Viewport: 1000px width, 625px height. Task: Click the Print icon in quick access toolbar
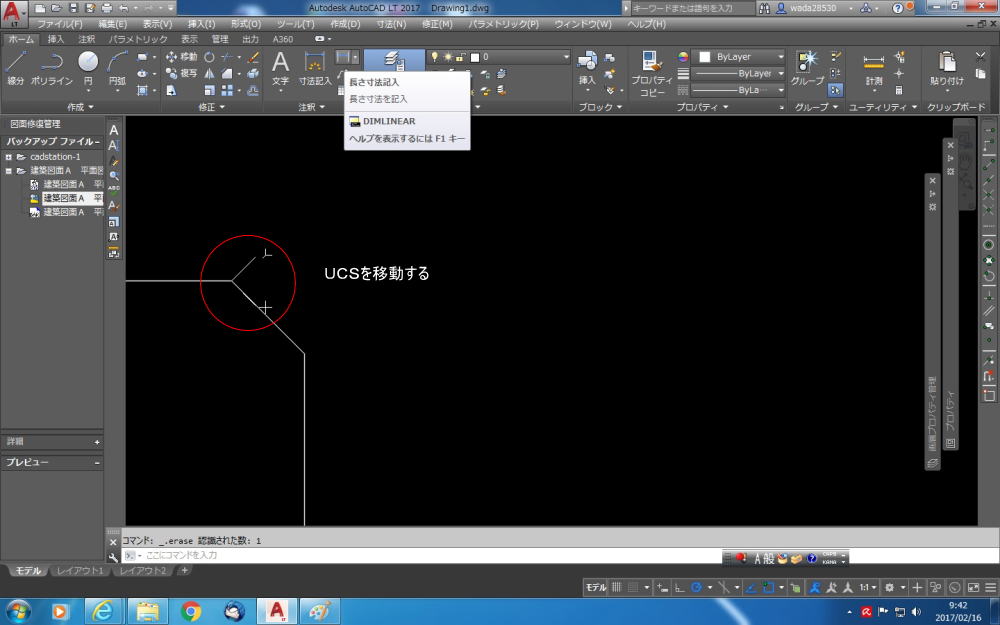tap(107, 8)
